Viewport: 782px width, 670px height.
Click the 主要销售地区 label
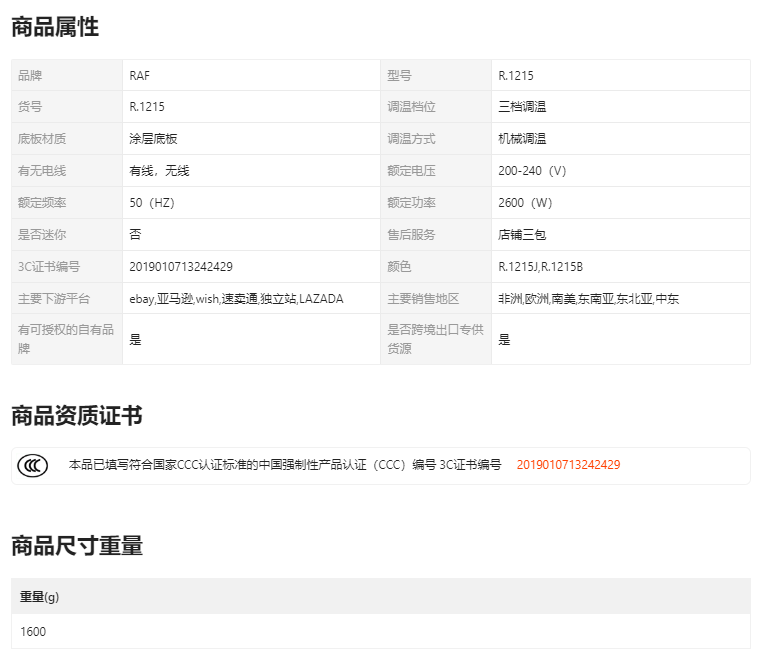(423, 299)
